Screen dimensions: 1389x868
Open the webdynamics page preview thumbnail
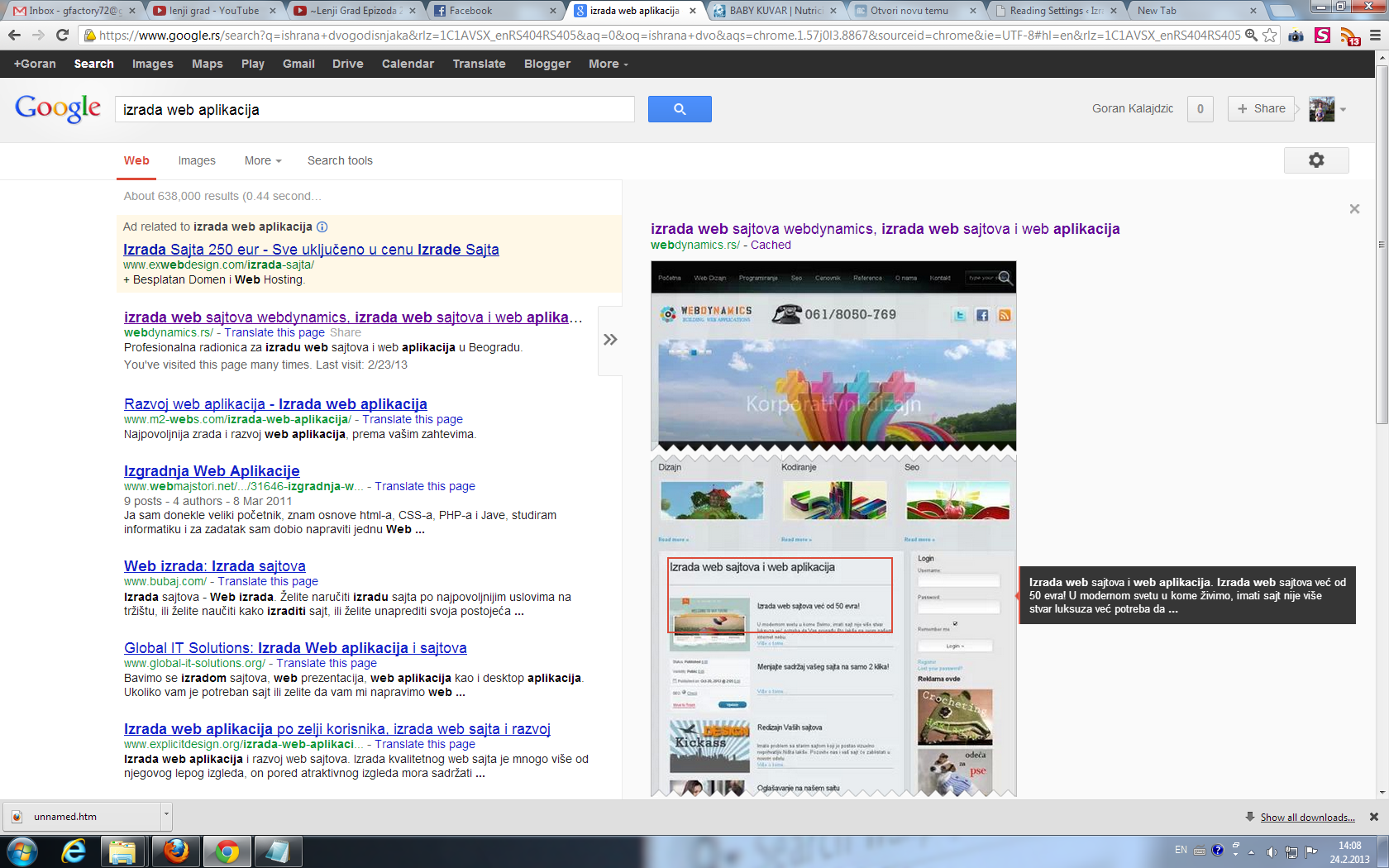tap(833, 529)
